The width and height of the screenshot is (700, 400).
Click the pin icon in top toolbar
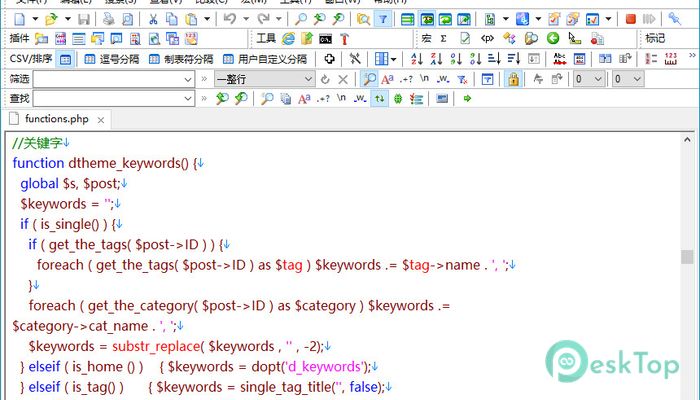(674, 19)
